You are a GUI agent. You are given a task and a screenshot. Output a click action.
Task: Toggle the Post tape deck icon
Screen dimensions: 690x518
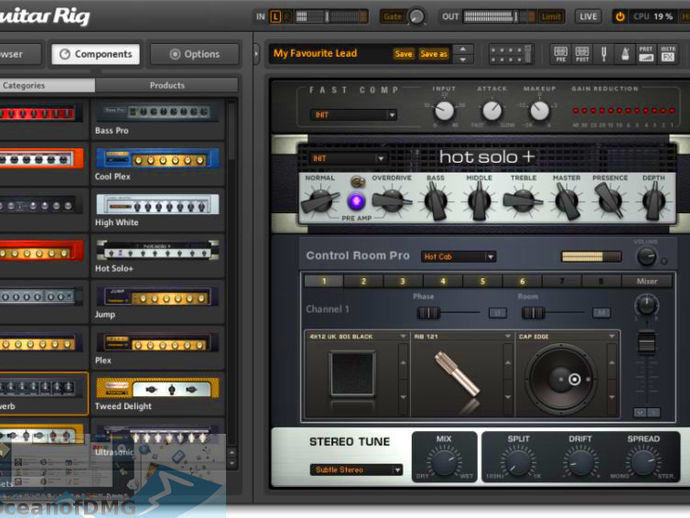click(582, 54)
